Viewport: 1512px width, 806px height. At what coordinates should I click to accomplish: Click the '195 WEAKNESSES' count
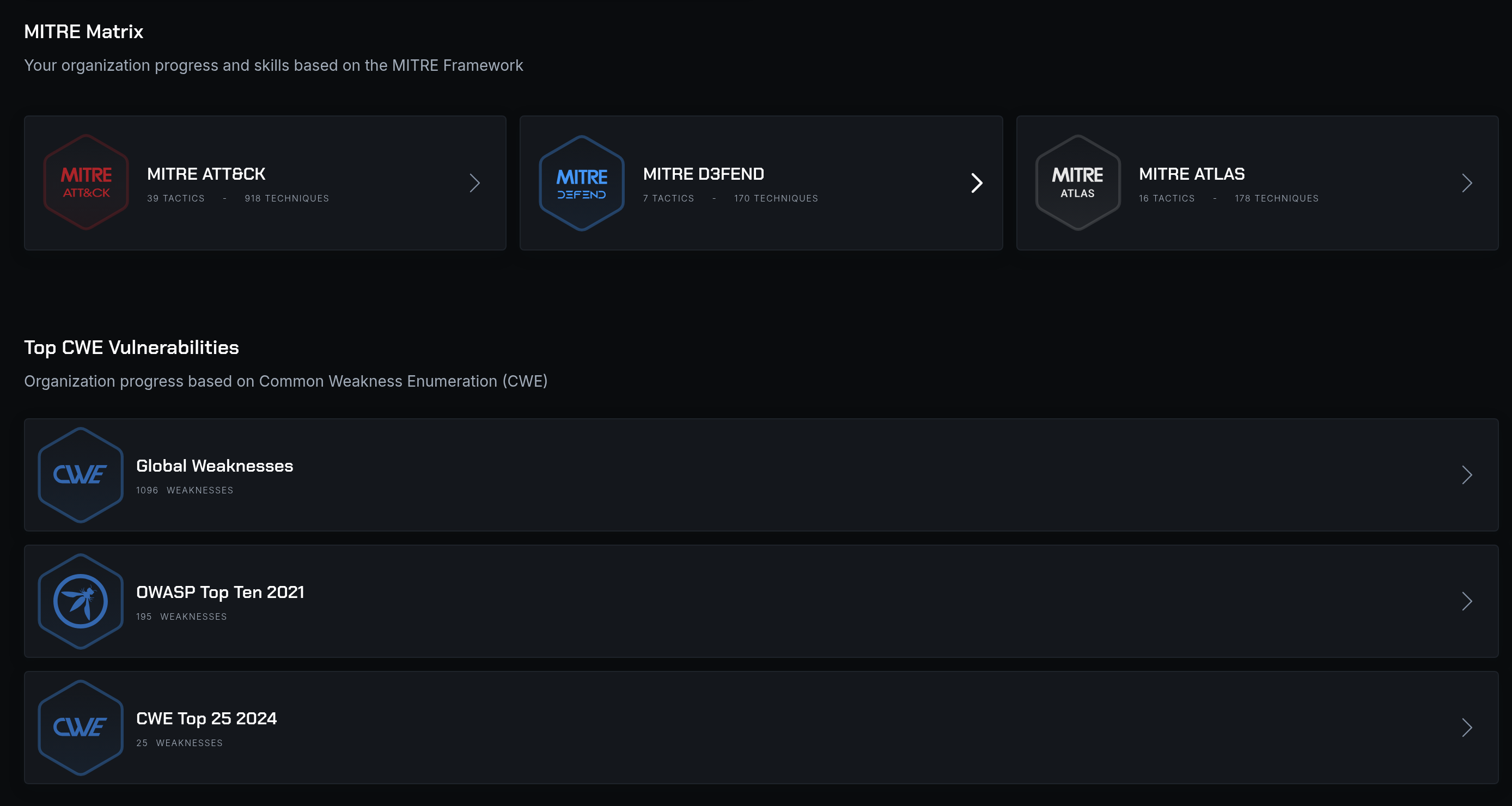click(181, 616)
